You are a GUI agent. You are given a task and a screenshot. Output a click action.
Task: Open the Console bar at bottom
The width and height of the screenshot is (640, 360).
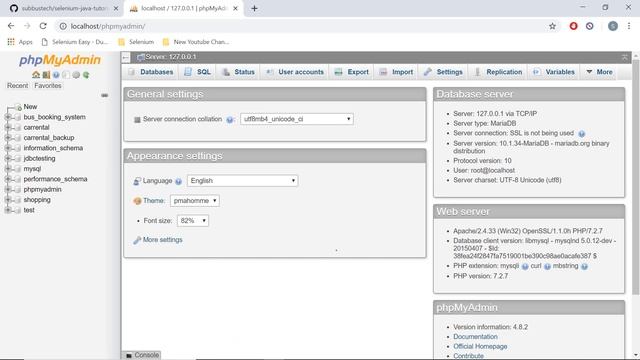(x=142, y=355)
